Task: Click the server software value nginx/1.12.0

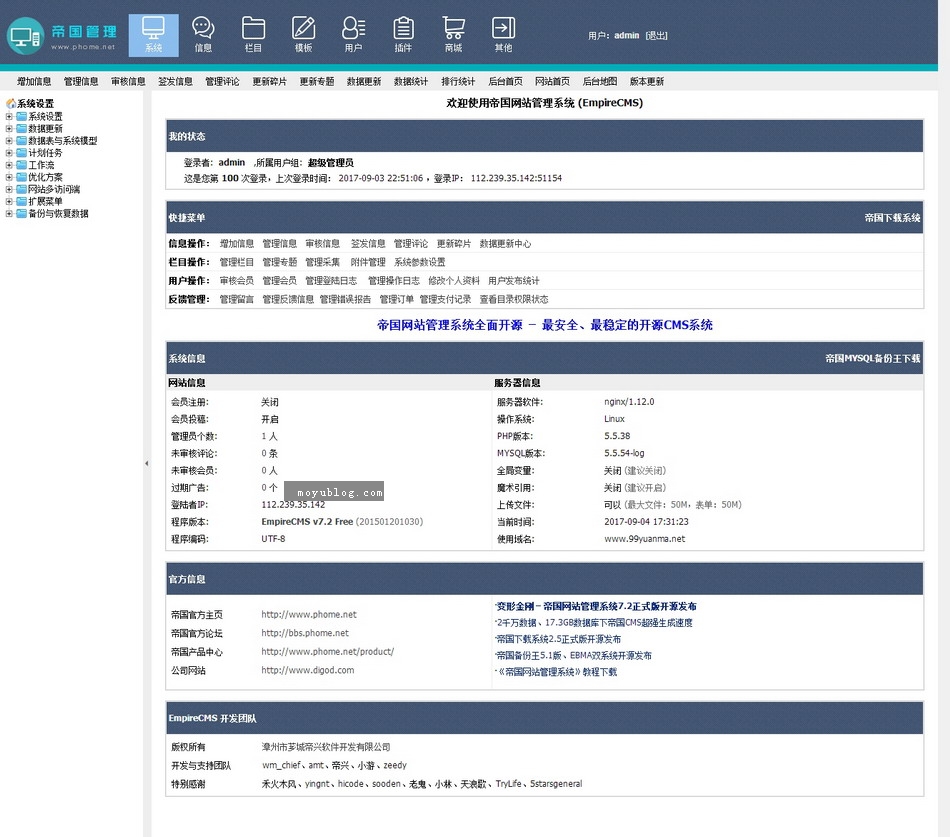Action: point(629,401)
